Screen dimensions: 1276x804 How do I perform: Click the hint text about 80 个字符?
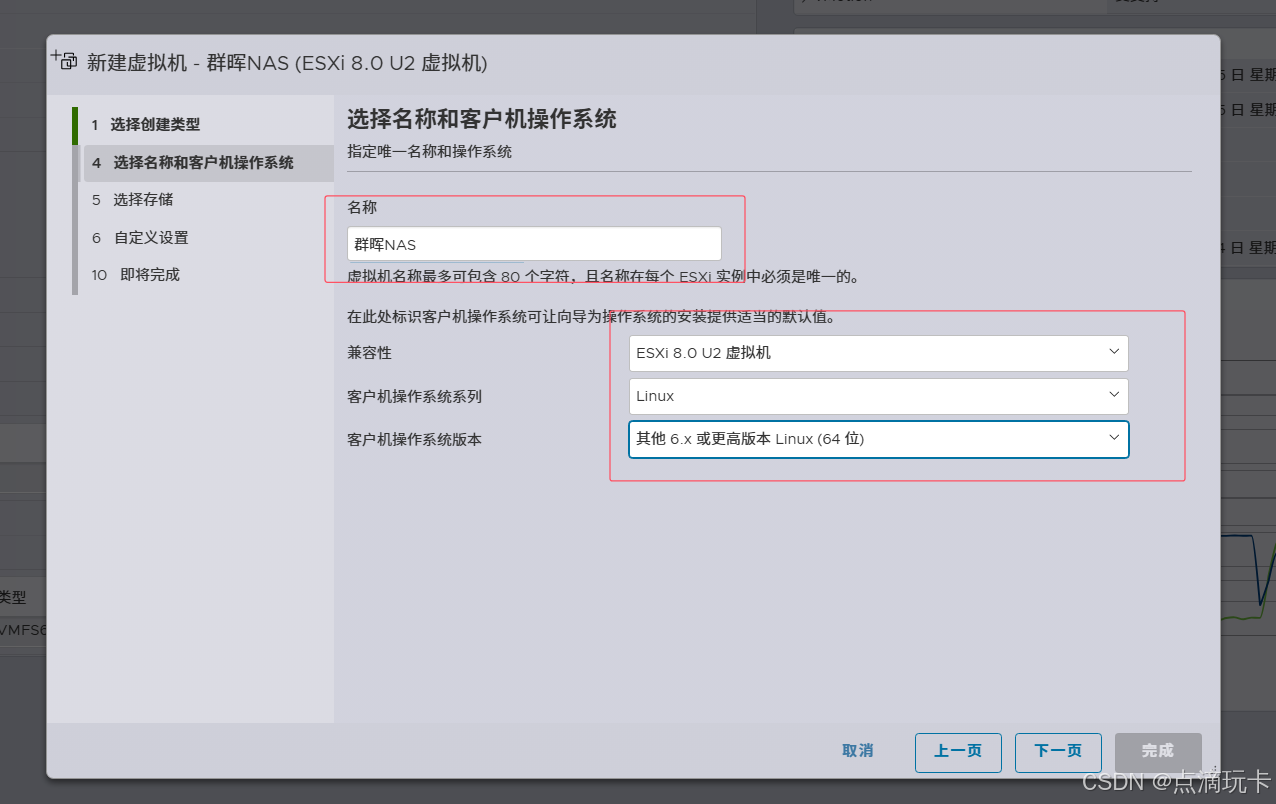pyautogui.click(x=603, y=277)
